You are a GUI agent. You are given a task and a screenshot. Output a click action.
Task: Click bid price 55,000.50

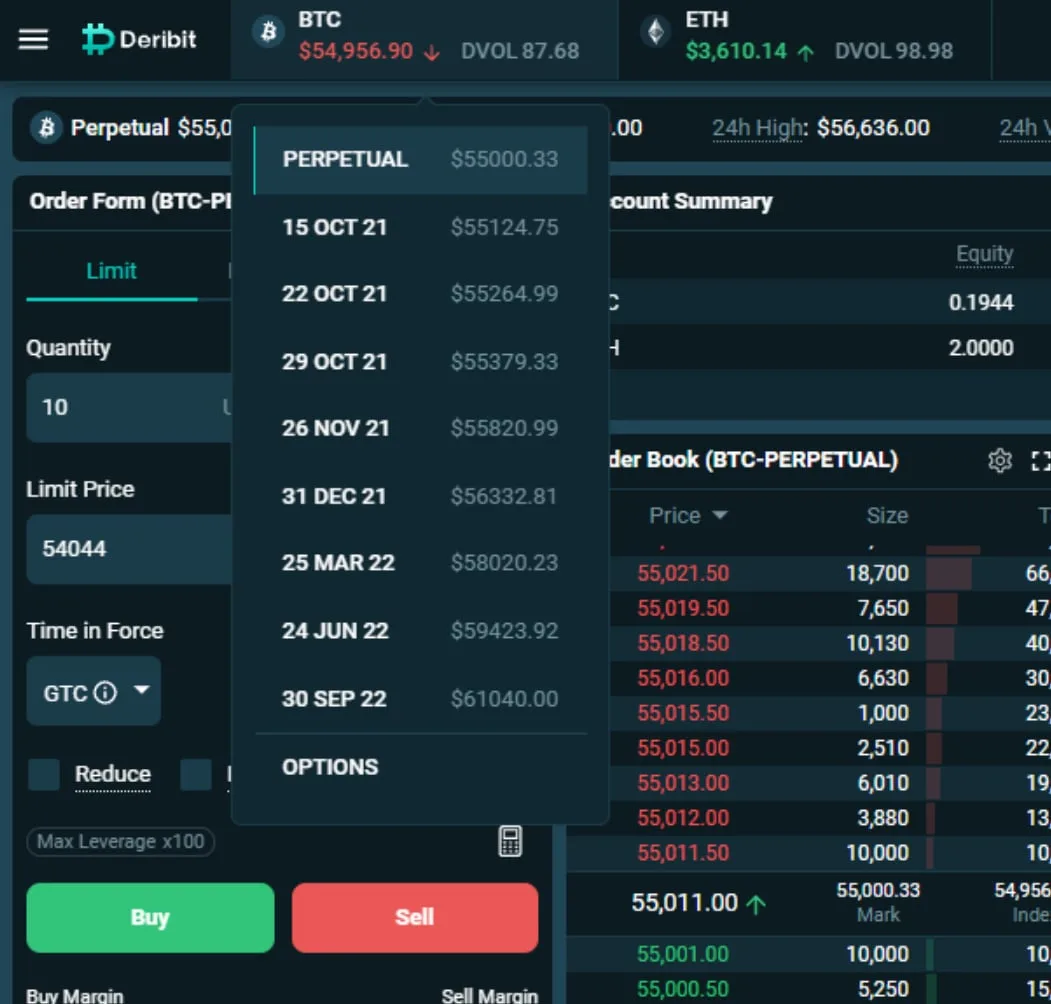tap(683, 989)
